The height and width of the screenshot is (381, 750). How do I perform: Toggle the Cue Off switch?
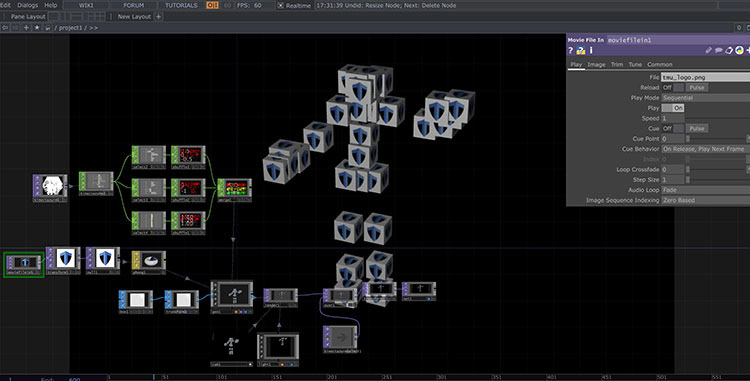click(x=673, y=128)
